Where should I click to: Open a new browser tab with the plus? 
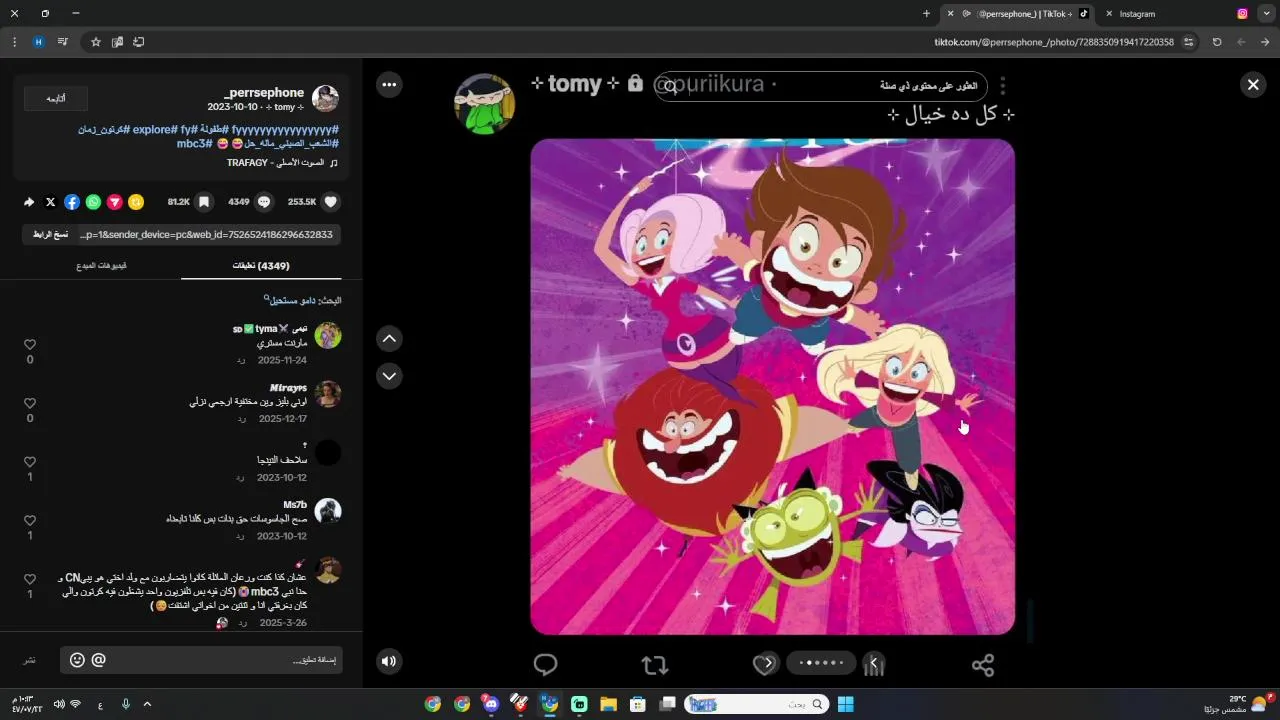pos(926,14)
